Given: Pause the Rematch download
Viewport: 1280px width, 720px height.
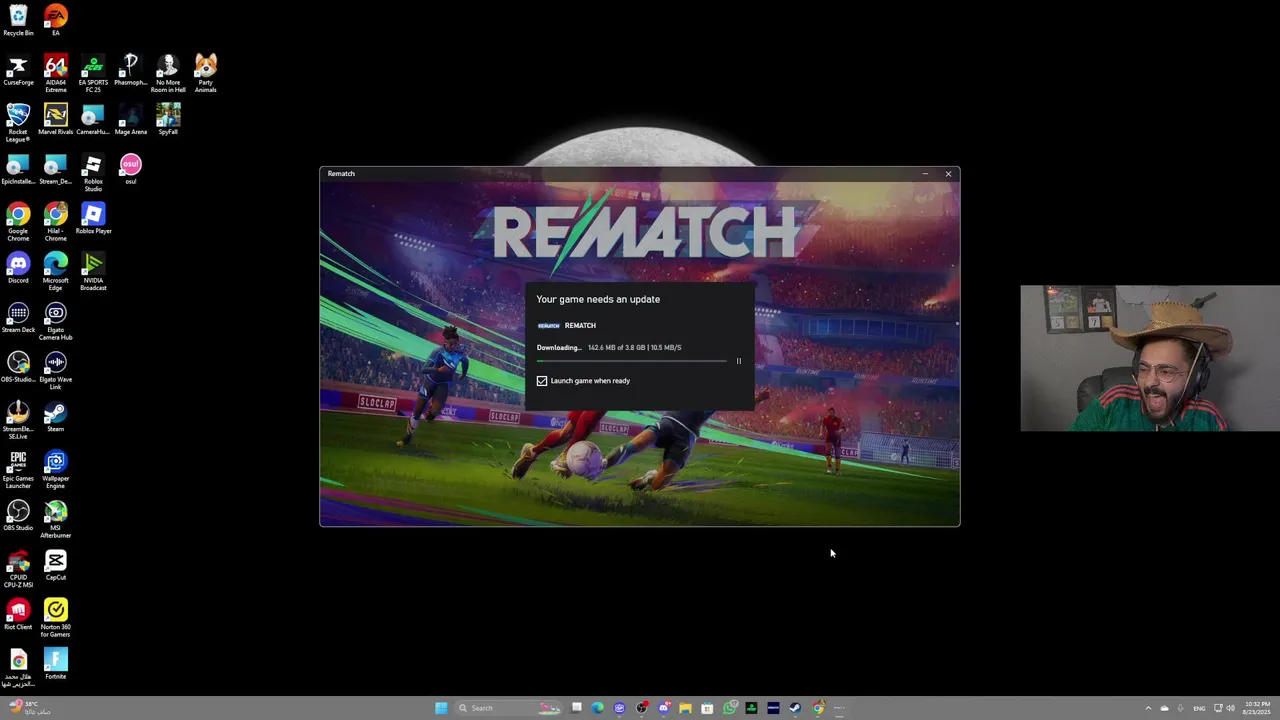Looking at the screenshot, I should (x=739, y=361).
